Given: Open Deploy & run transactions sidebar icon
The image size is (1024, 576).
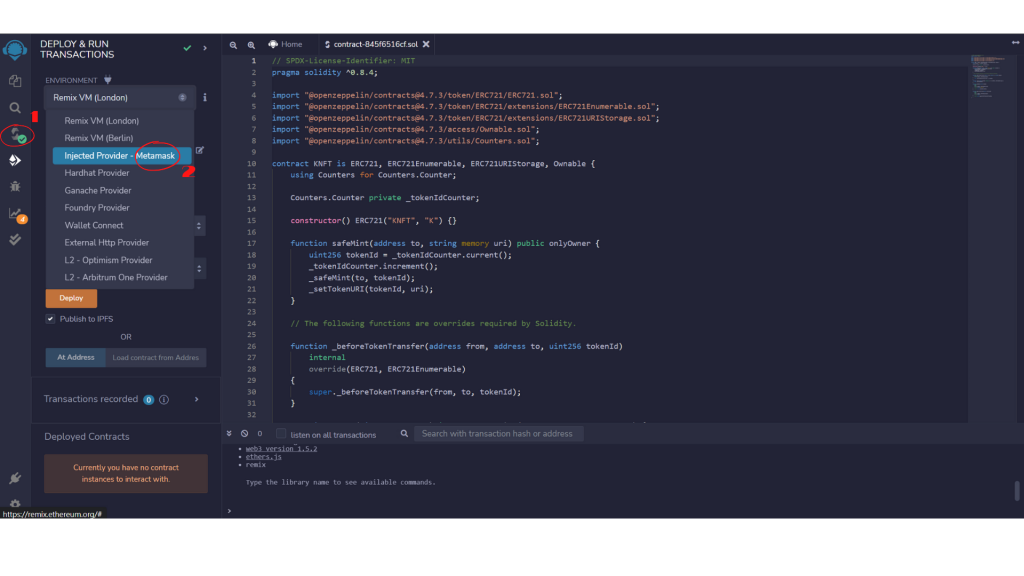Looking at the screenshot, I should 15,160.
